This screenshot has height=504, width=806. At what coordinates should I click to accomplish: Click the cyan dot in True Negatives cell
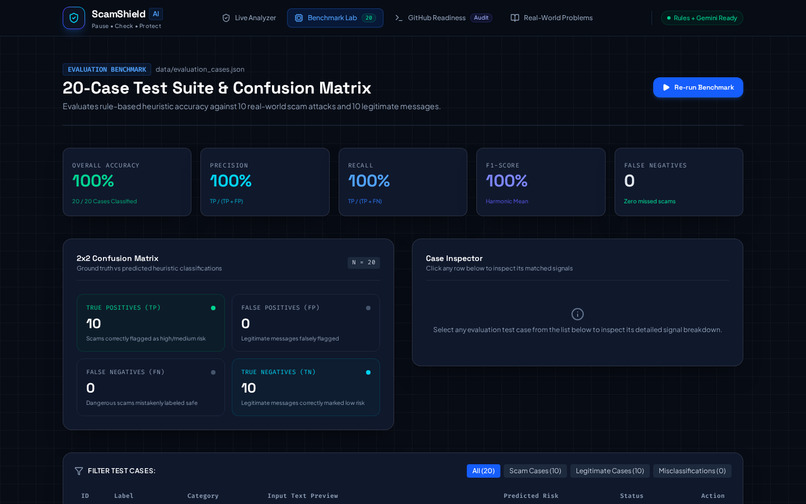368,372
